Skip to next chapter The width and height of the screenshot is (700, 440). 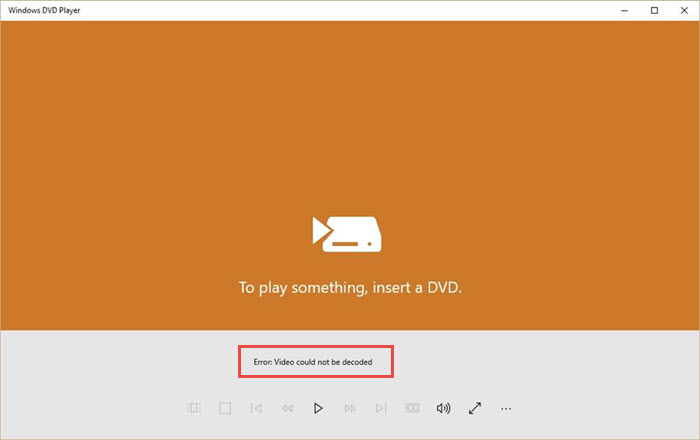click(x=381, y=408)
